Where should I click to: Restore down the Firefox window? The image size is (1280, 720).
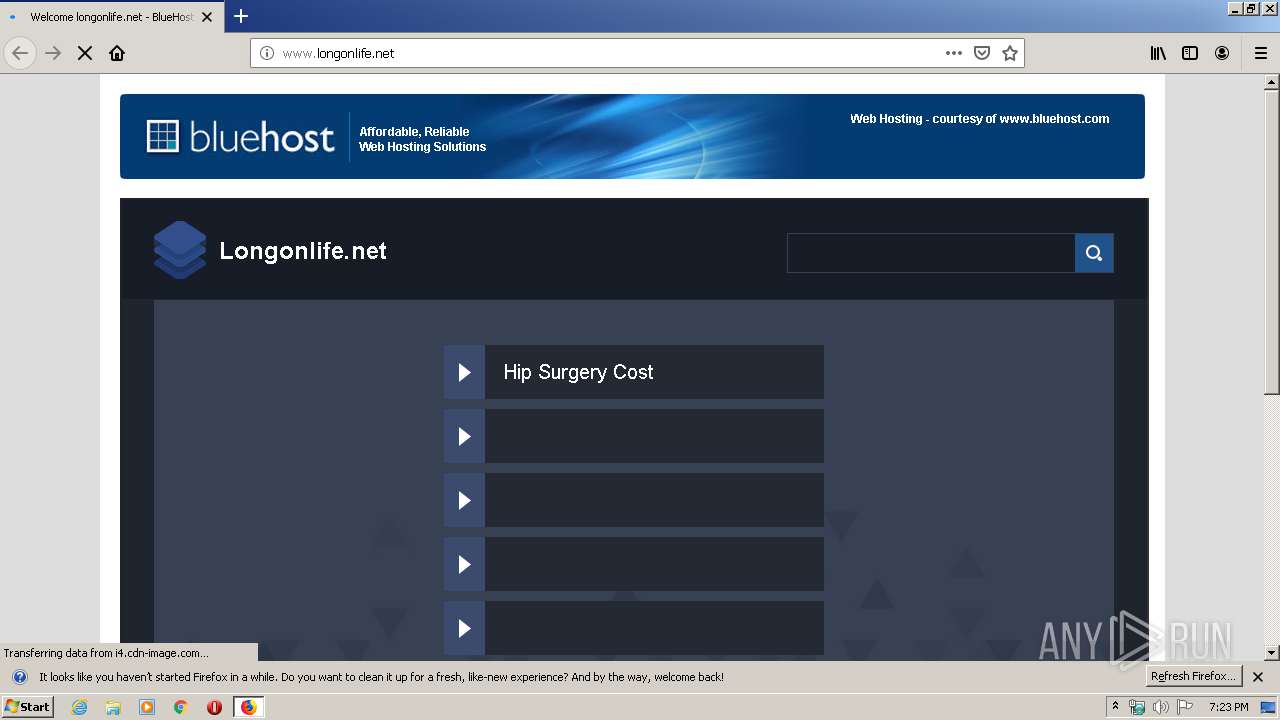(x=1252, y=8)
